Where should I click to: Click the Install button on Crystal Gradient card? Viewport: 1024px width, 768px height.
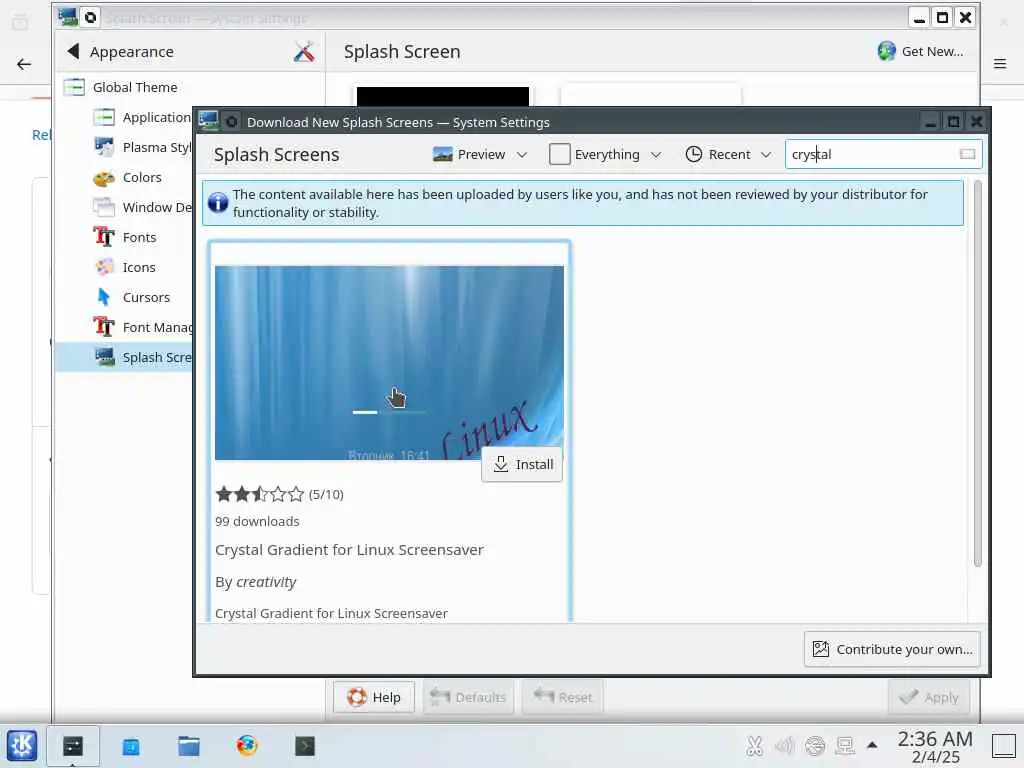pyautogui.click(x=522, y=464)
